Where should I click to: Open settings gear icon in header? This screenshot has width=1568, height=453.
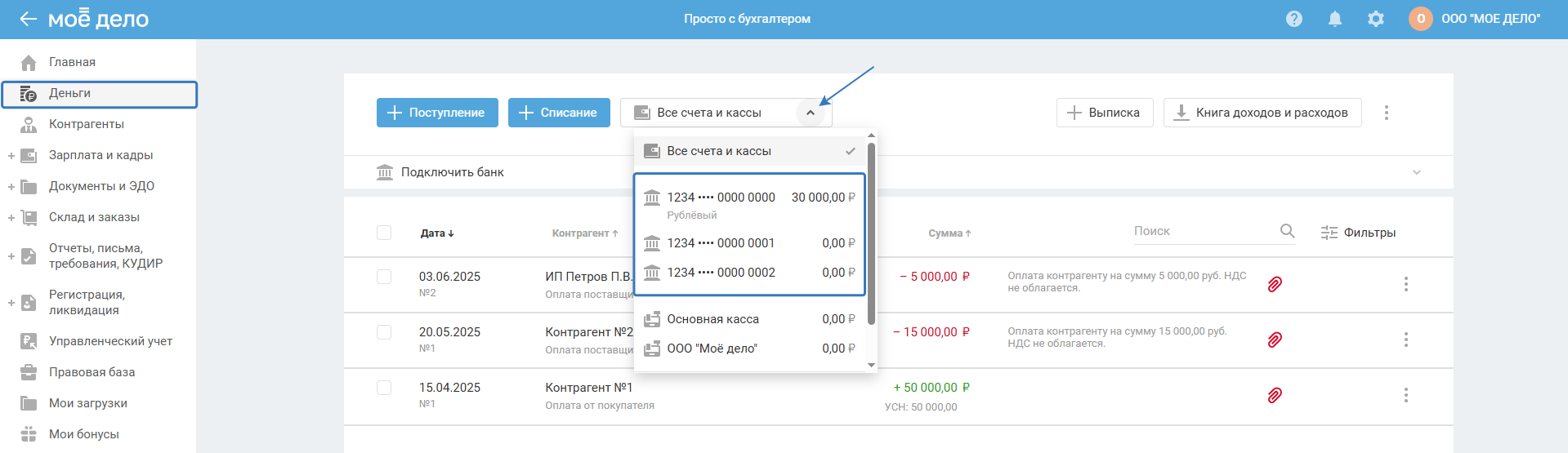(x=1376, y=19)
